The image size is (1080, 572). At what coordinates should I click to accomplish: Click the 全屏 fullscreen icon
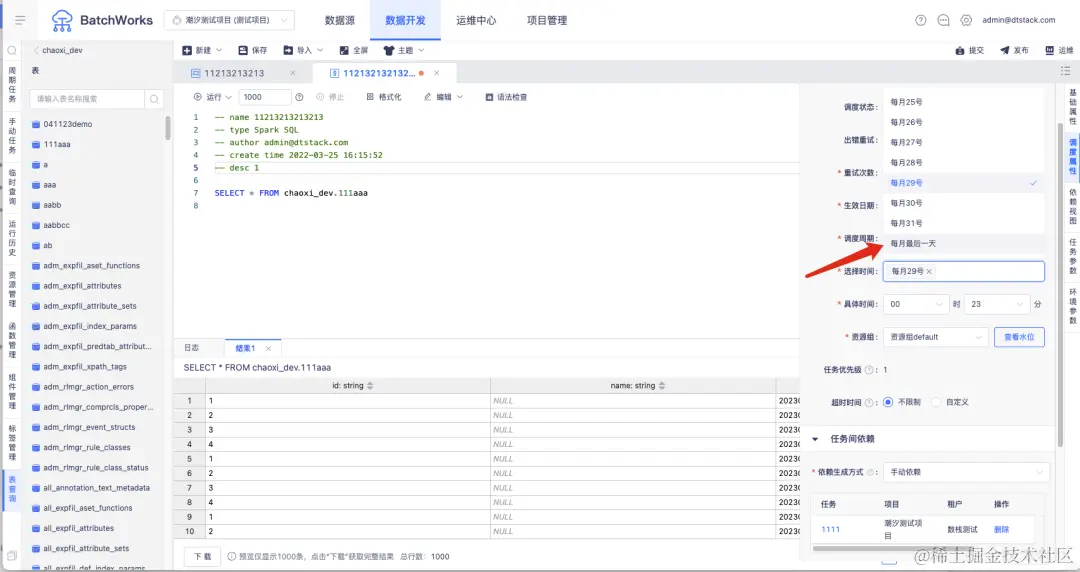coord(344,50)
